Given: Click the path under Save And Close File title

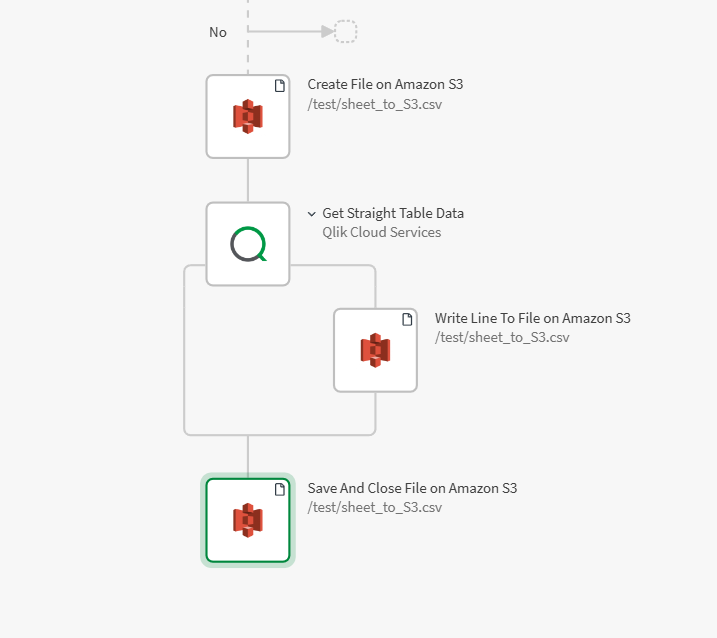Looking at the screenshot, I should [374, 508].
